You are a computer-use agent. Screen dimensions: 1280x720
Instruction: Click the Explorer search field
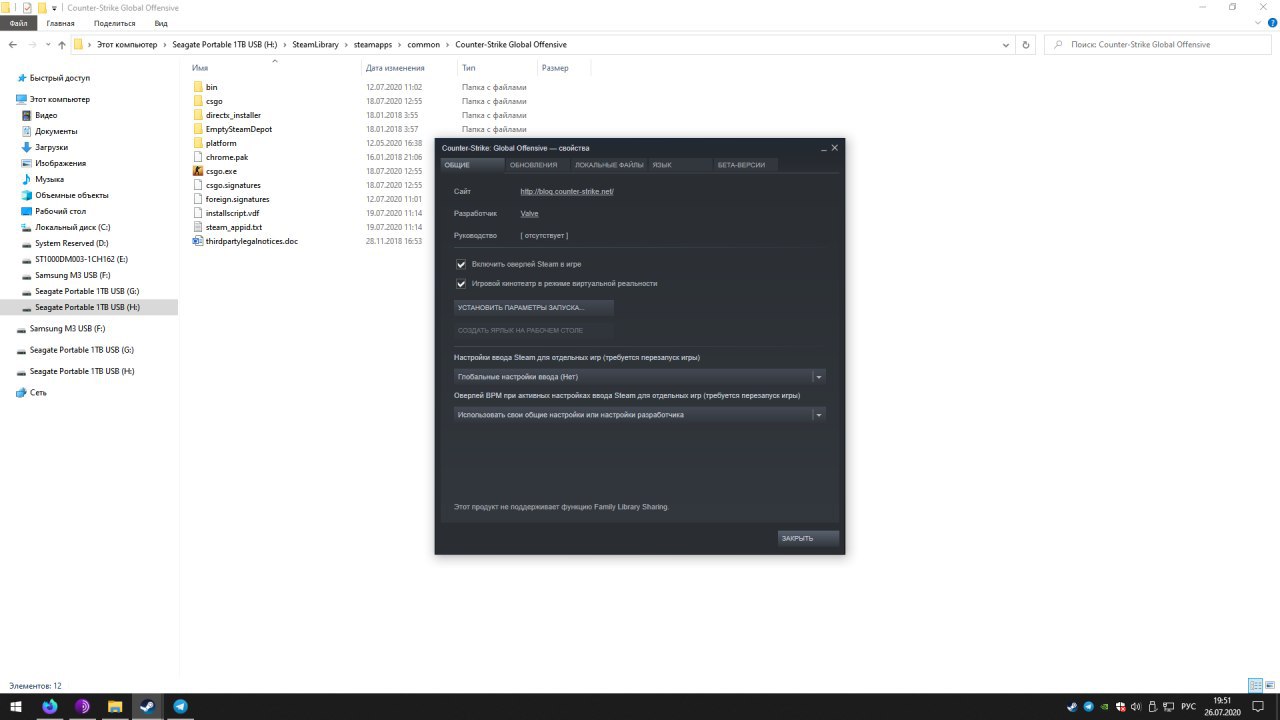pyautogui.click(x=1159, y=45)
